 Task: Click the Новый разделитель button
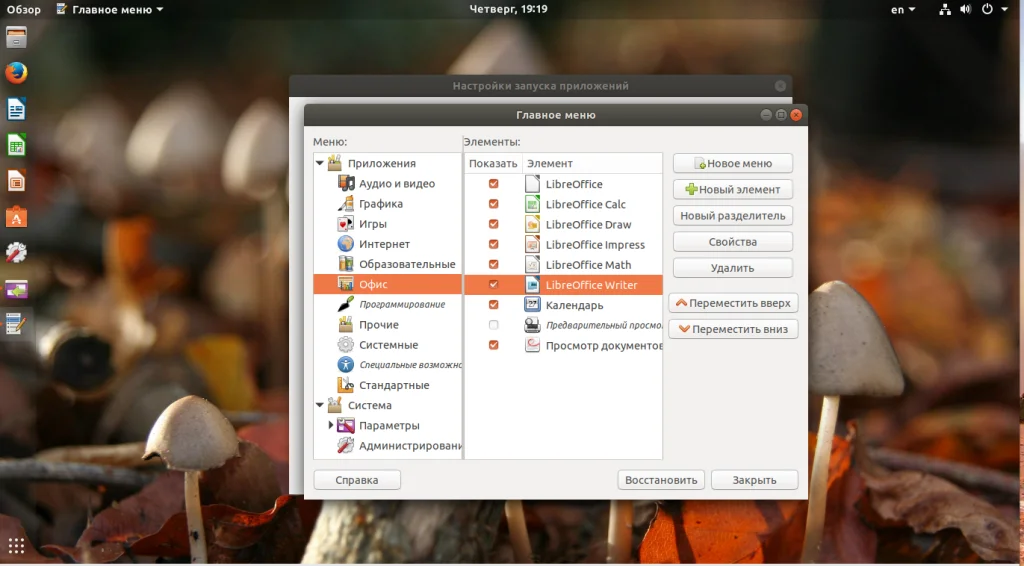coord(733,215)
